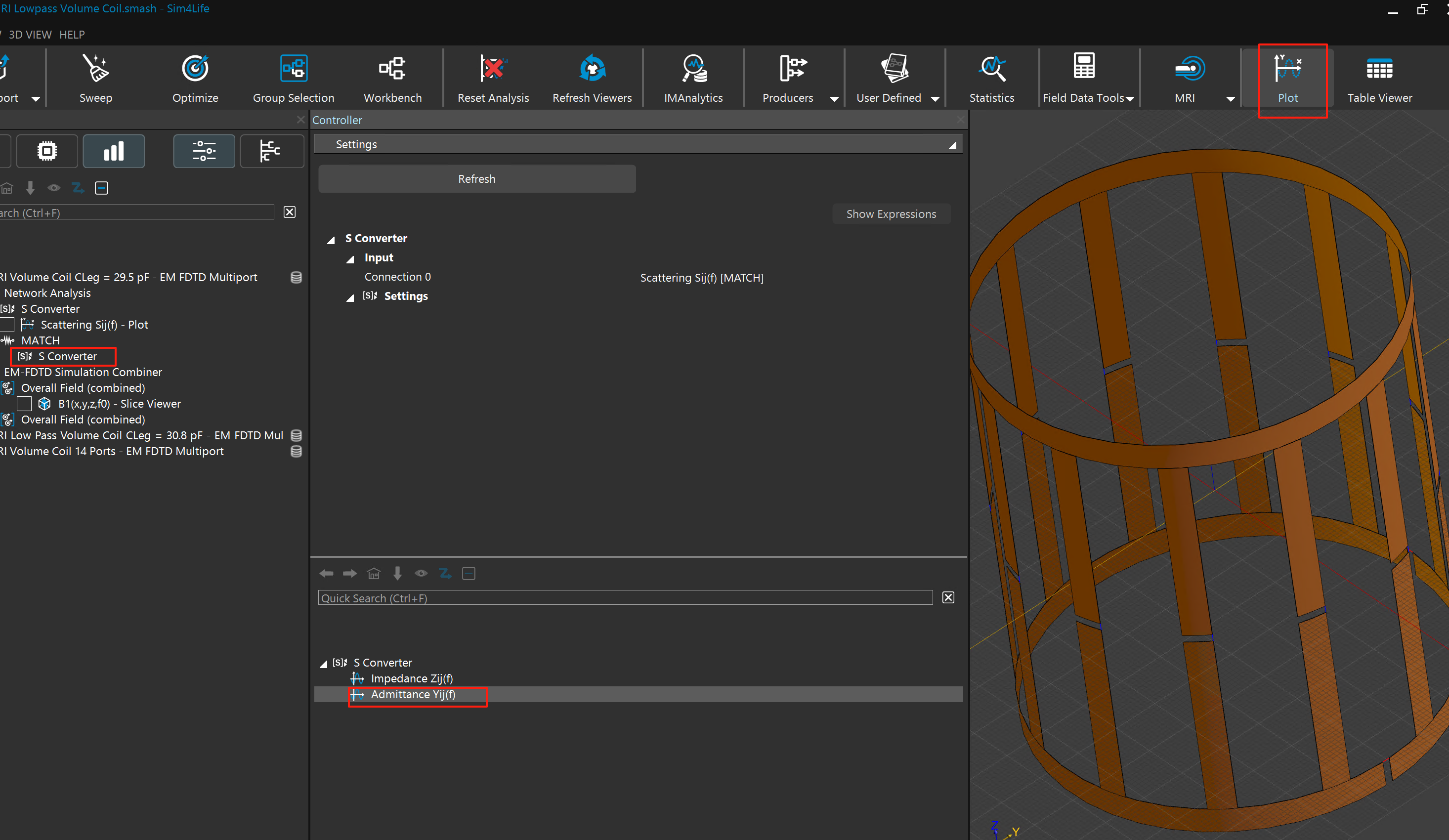Open the 3D VIEW menu
The image size is (1449, 840).
[30, 35]
